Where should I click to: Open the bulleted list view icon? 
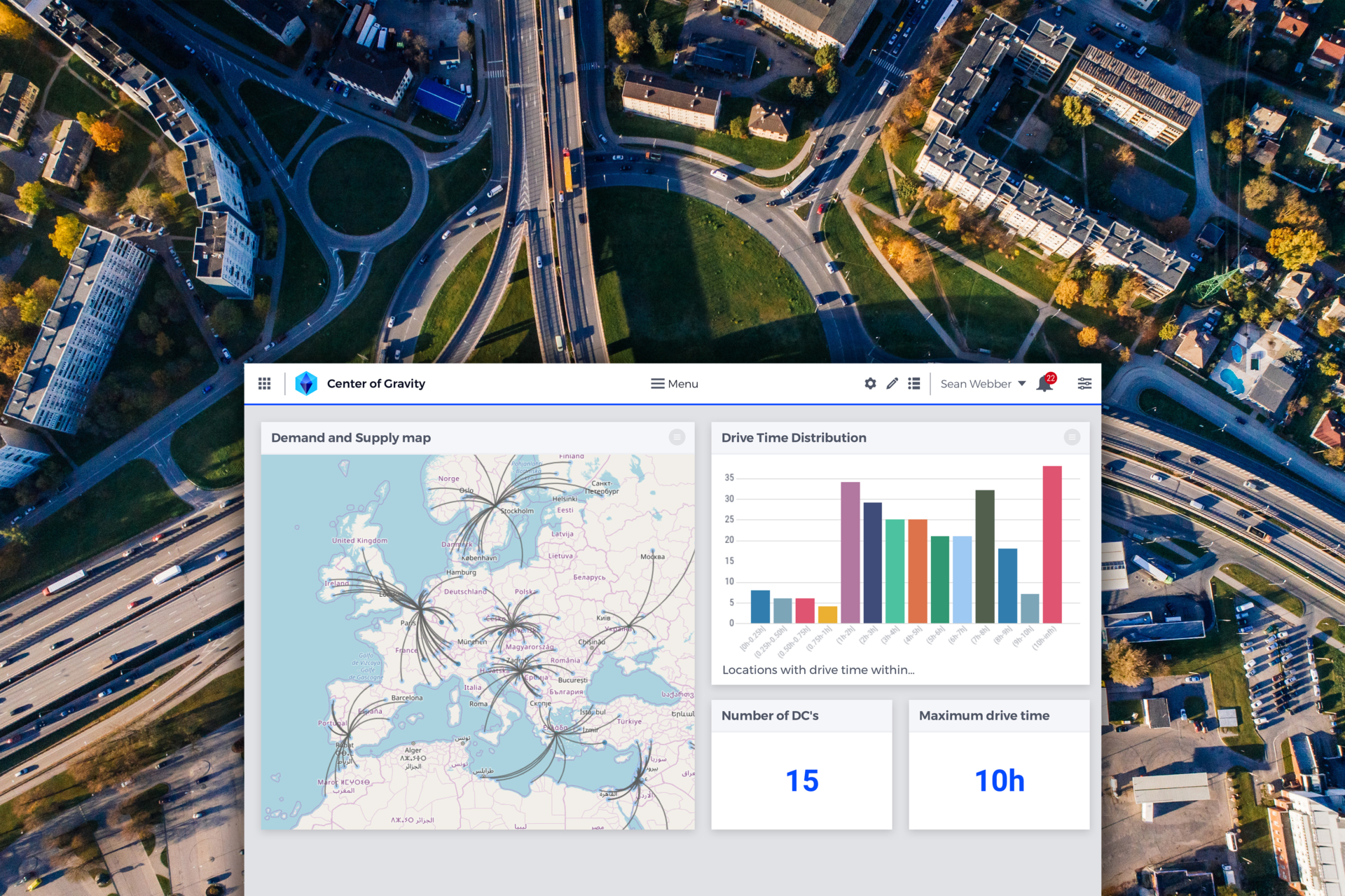913,383
